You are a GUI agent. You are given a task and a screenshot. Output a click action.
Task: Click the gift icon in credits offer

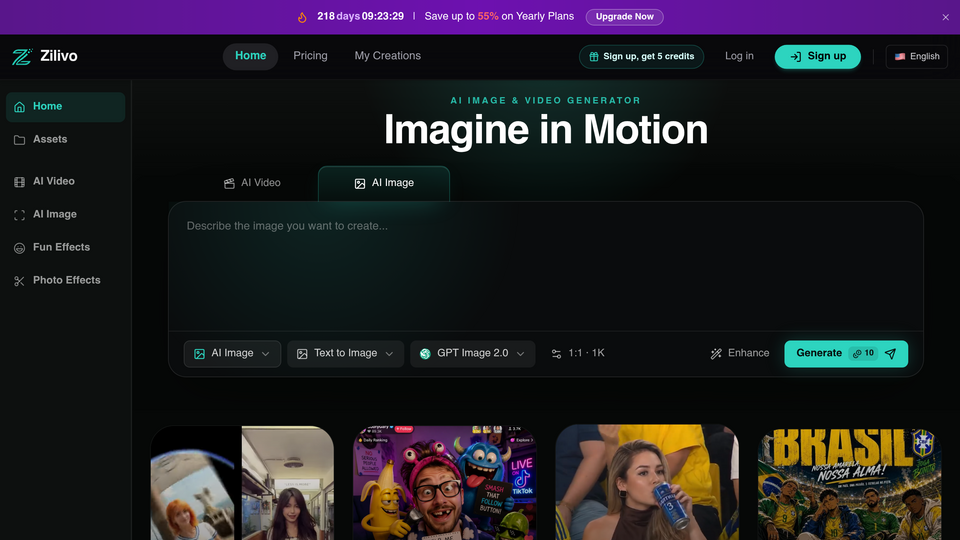click(593, 56)
